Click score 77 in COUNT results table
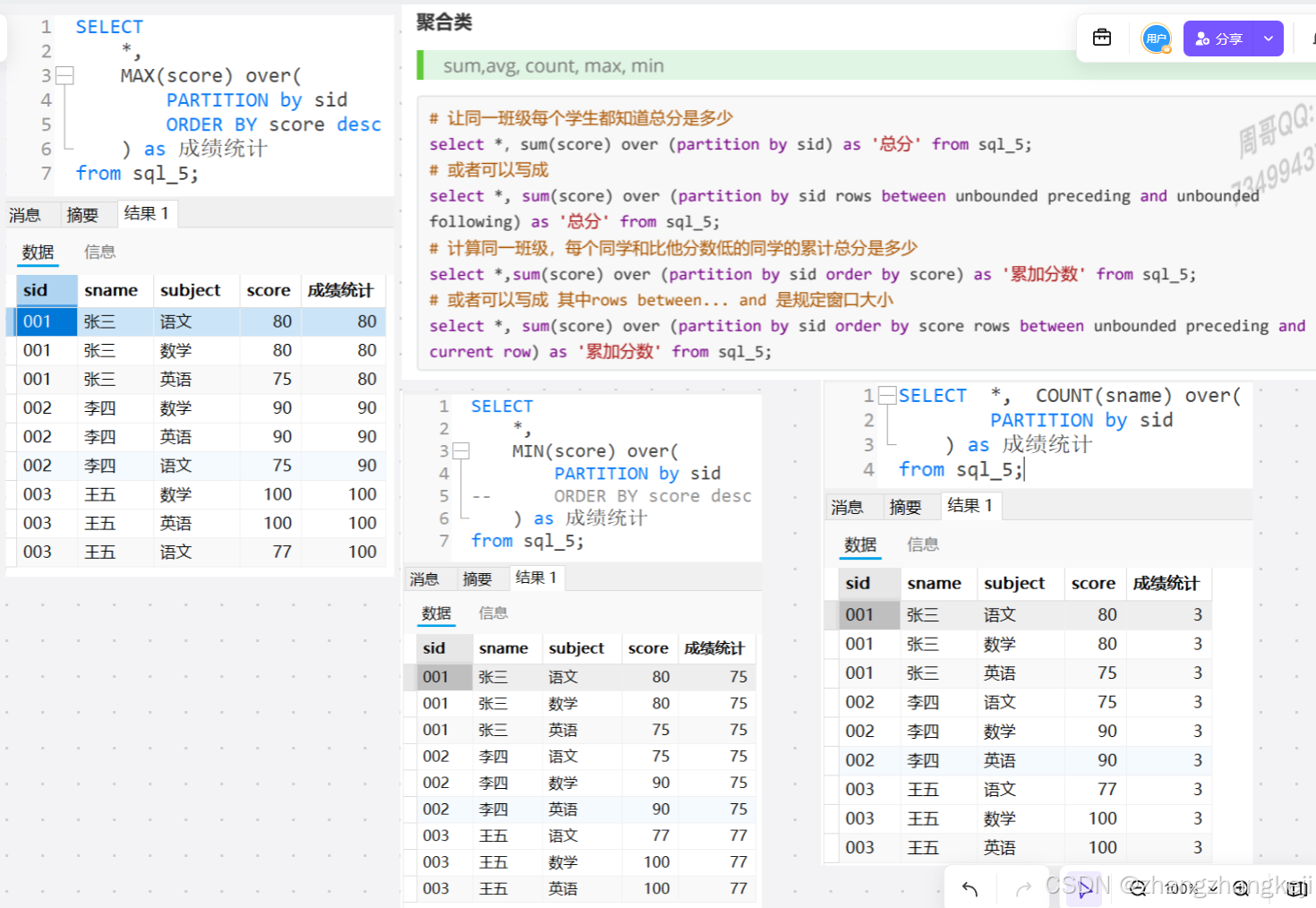 (1095, 790)
